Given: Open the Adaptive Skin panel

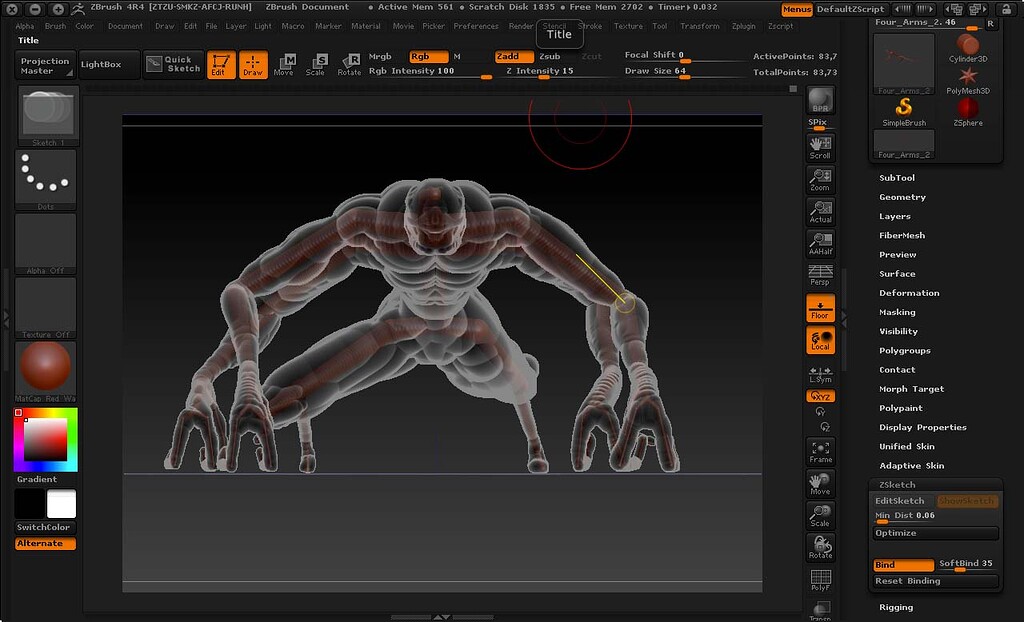Looking at the screenshot, I should tap(910, 465).
